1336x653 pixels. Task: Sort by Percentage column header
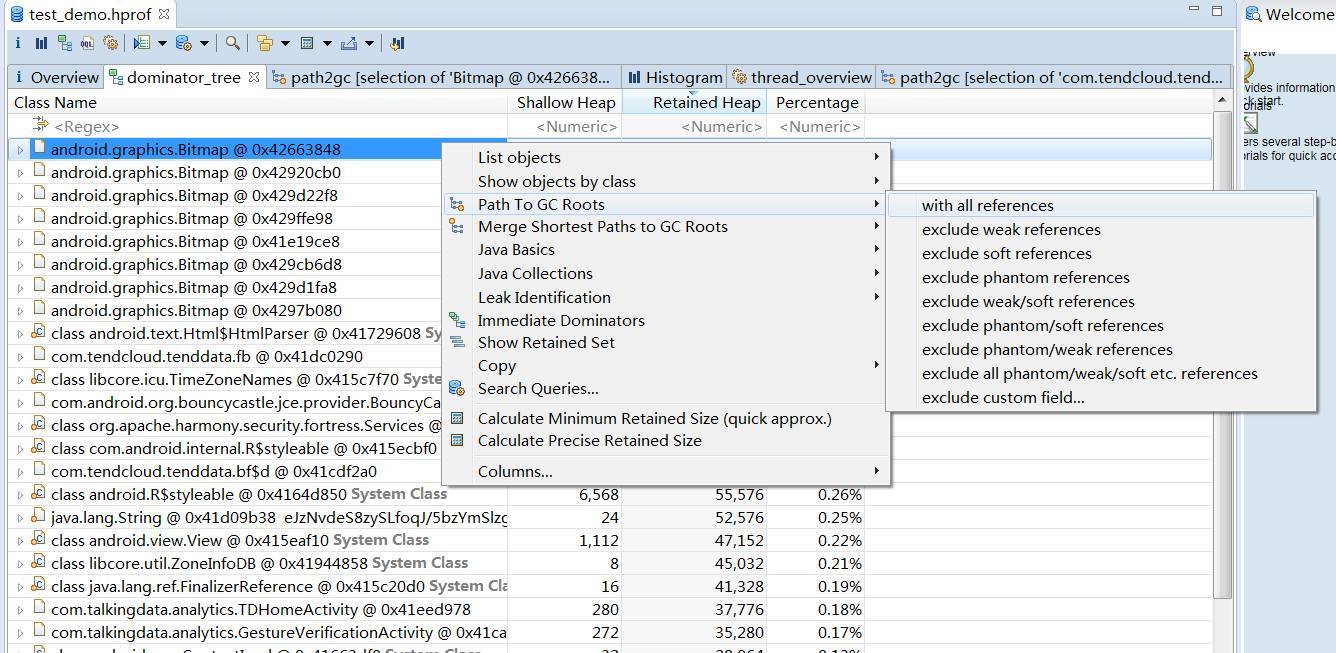(x=817, y=102)
